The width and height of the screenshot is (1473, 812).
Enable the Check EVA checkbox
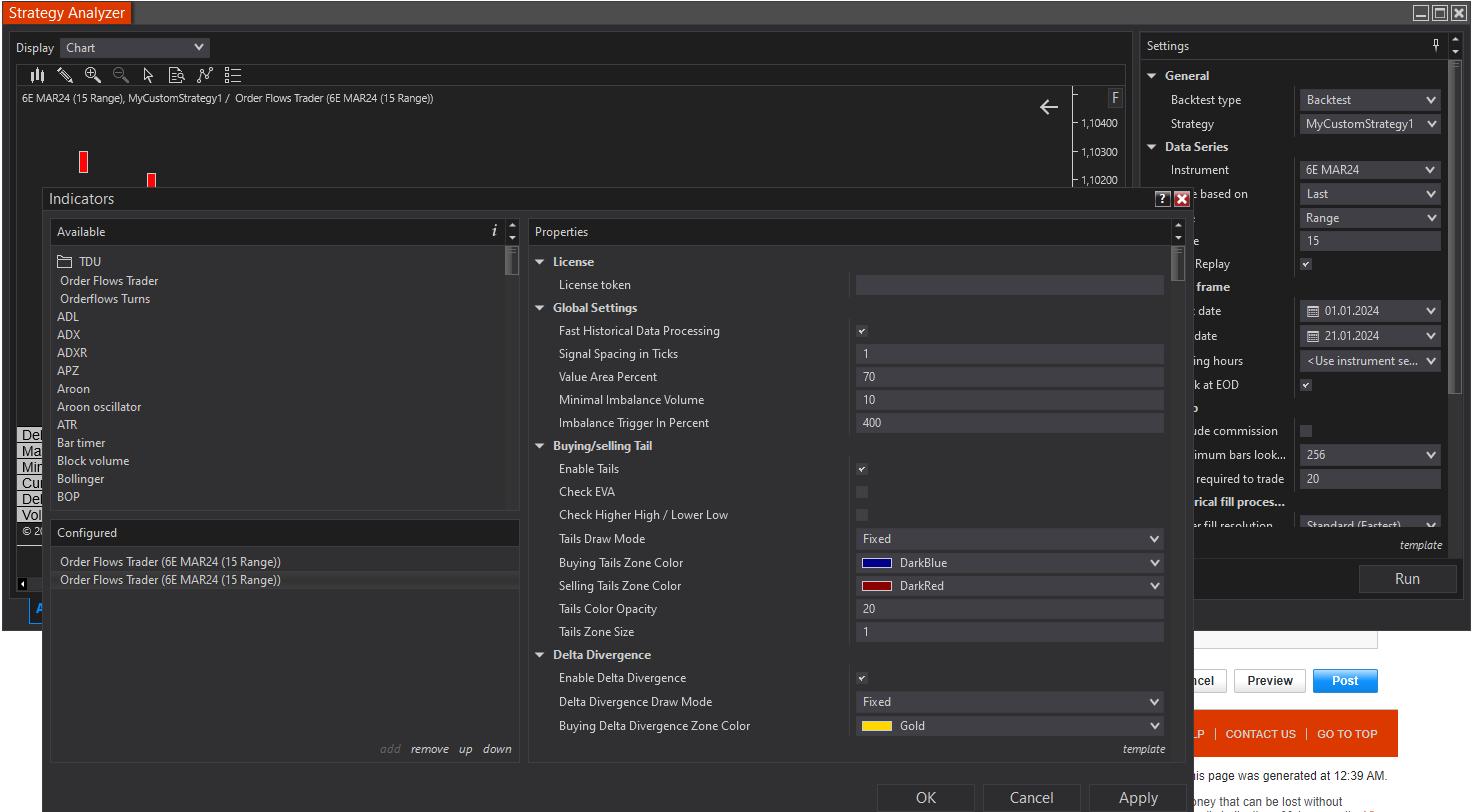click(862, 492)
